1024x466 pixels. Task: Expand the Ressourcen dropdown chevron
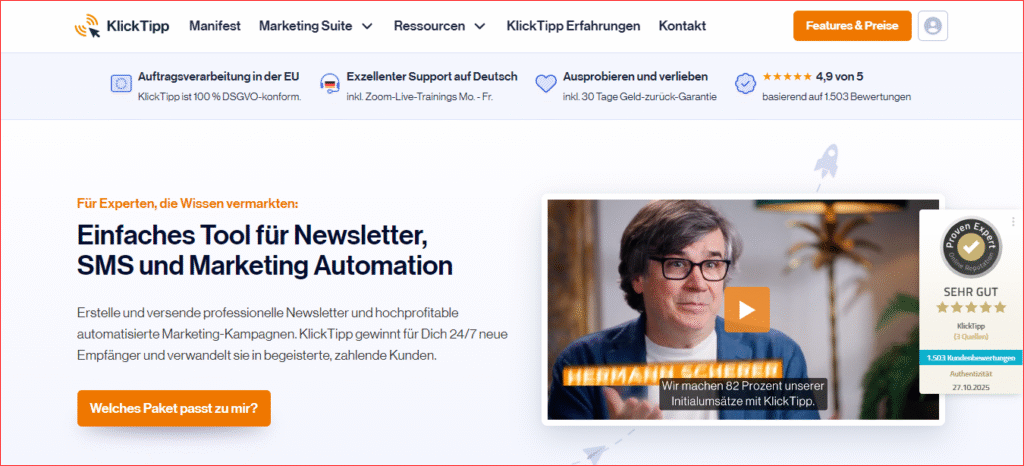click(480, 26)
